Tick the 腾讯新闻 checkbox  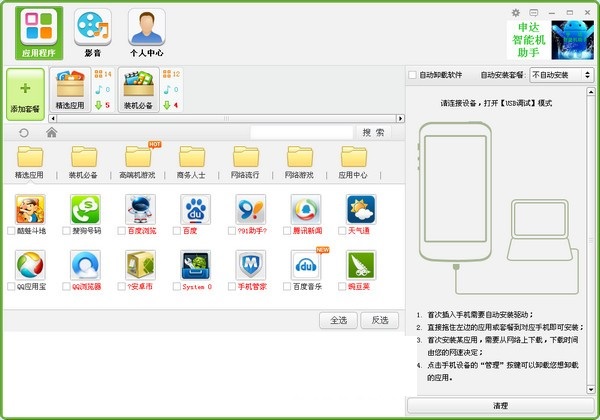pos(287,231)
